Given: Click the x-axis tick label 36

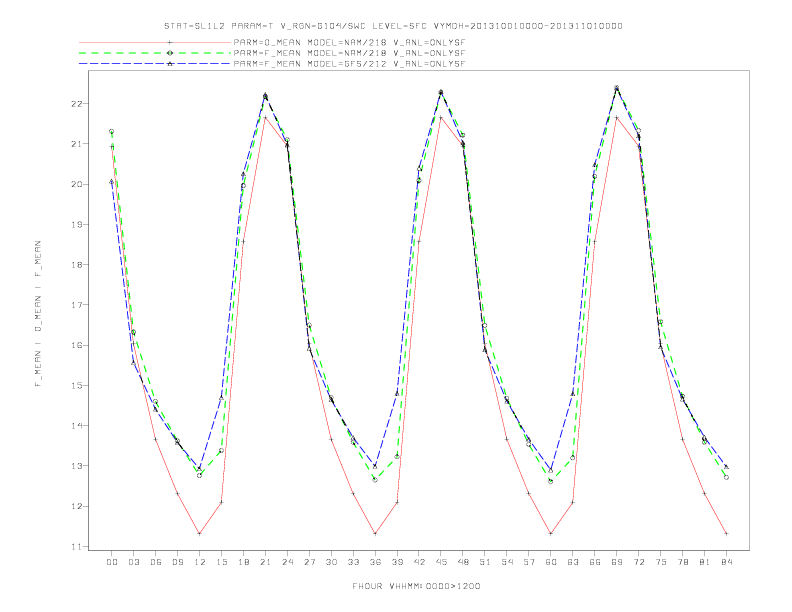Looking at the screenshot, I should 375,562.
